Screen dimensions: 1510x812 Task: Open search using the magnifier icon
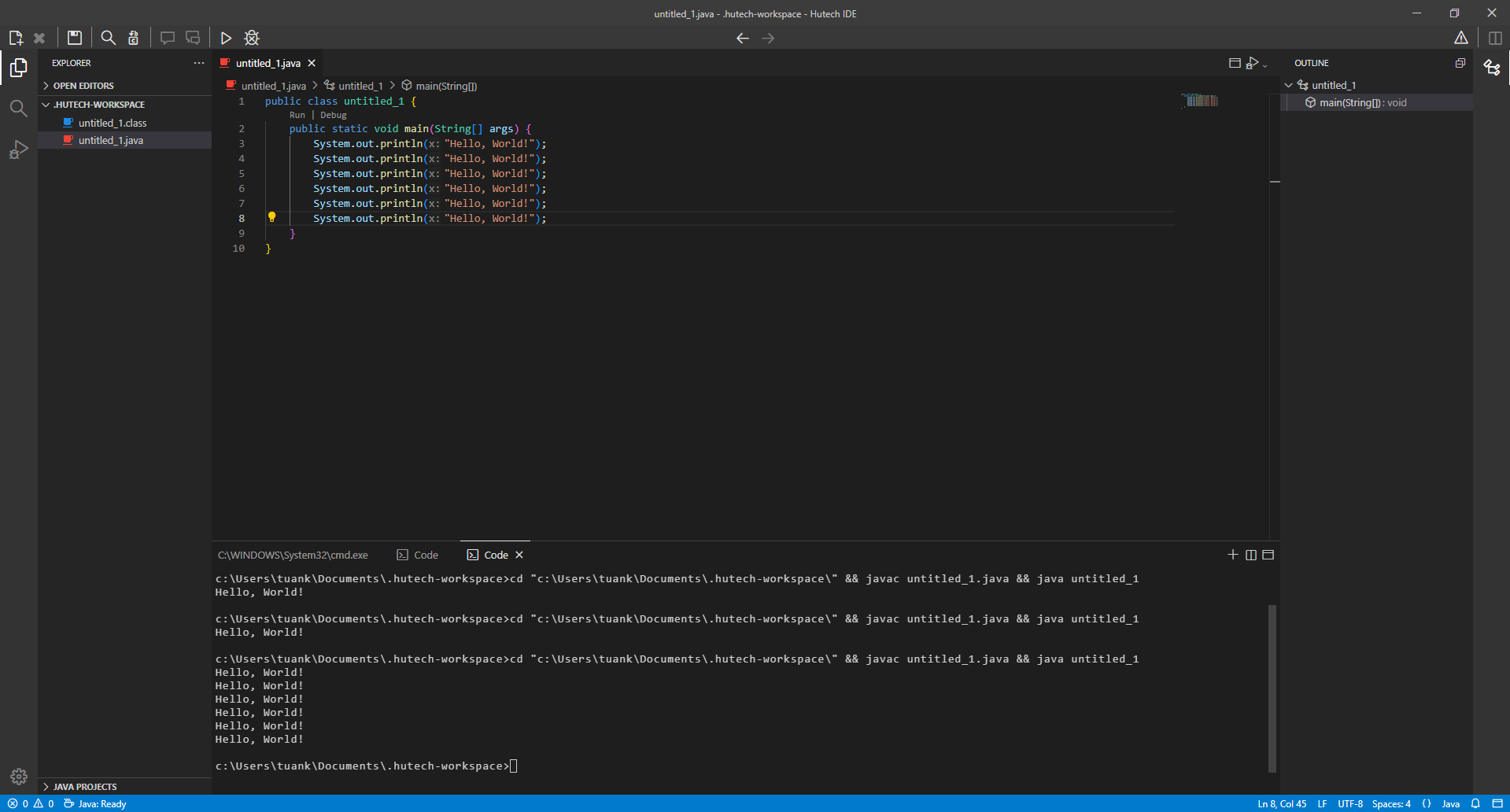[x=108, y=37]
